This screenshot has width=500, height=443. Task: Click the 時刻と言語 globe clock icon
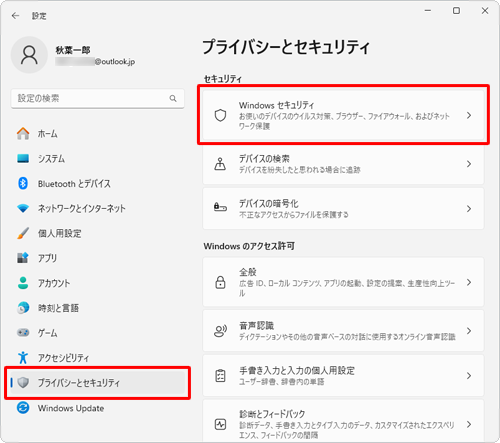pyautogui.click(x=23, y=308)
